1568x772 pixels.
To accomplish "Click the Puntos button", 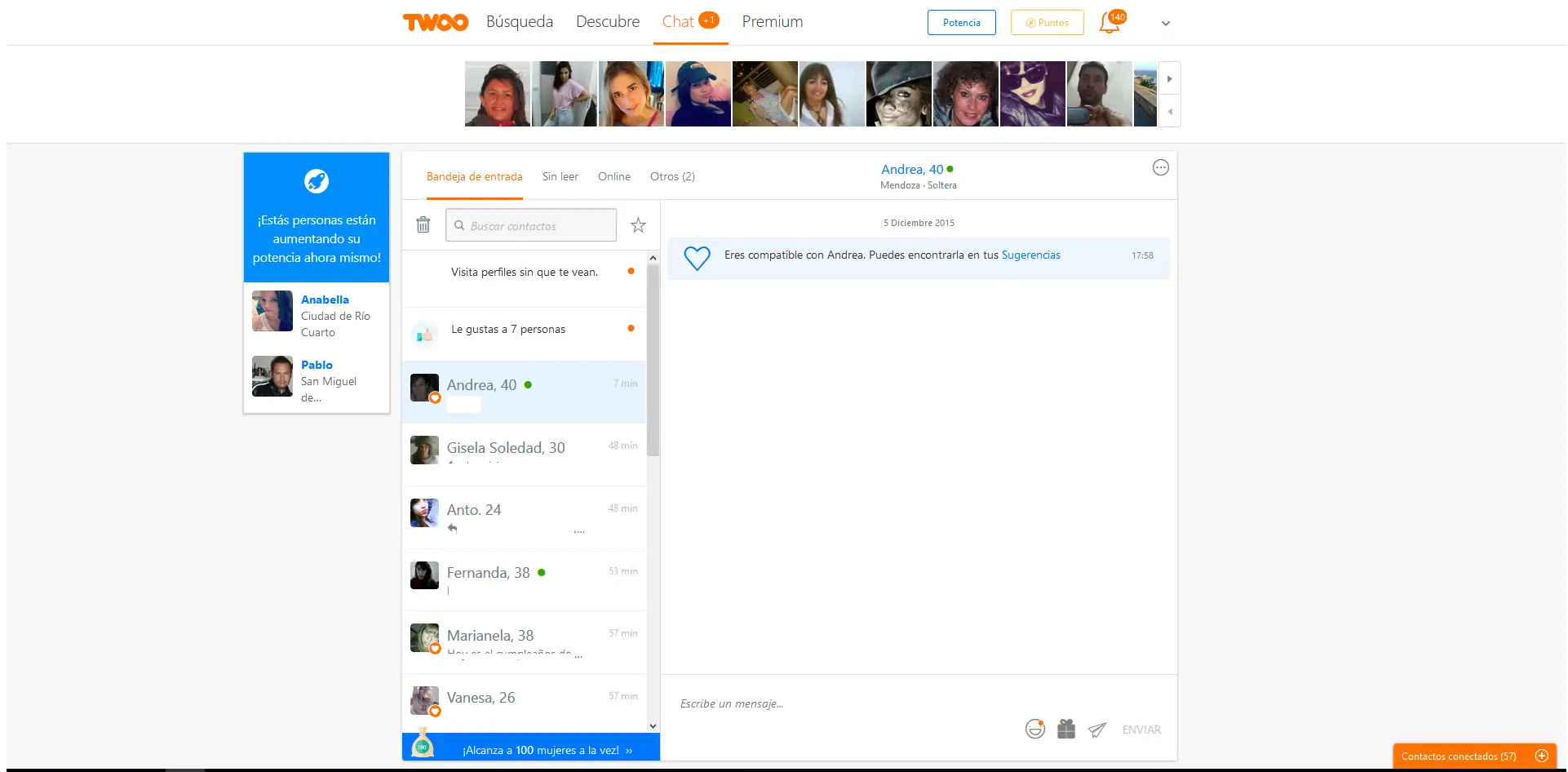I will [x=1048, y=23].
